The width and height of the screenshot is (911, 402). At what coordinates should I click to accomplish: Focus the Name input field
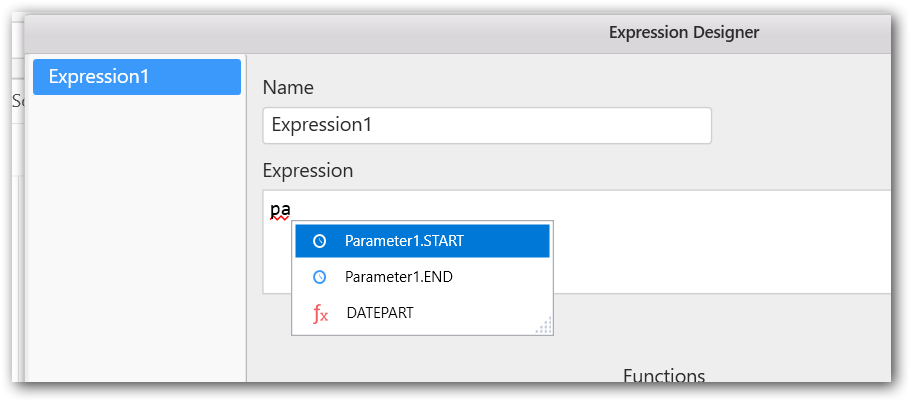point(486,126)
